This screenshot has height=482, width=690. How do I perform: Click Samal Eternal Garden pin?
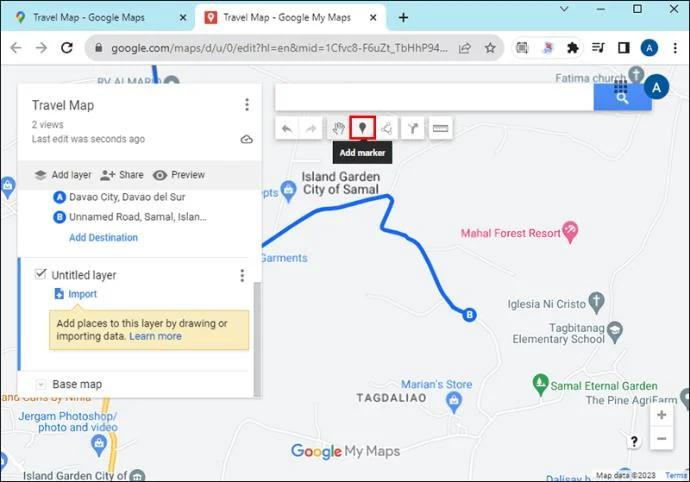point(540,384)
